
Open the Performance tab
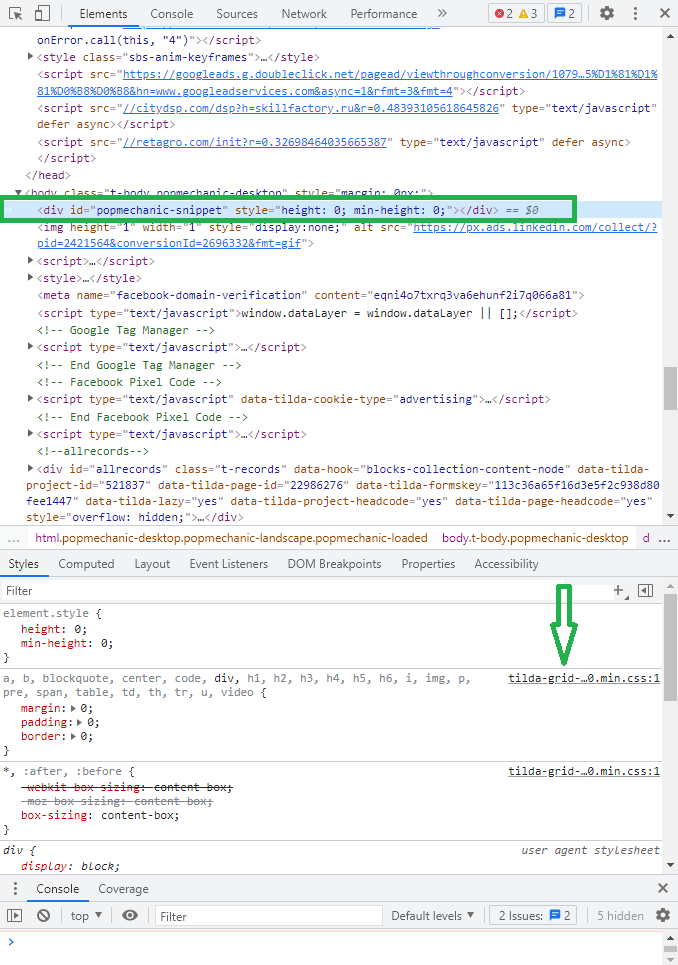383,14
